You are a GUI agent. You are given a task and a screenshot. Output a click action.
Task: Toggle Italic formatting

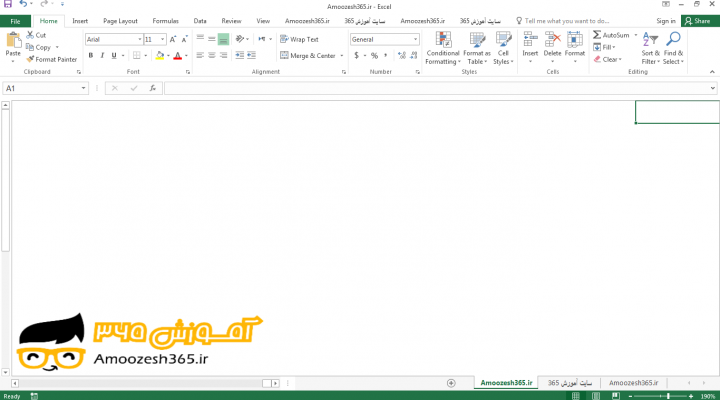[x=102, y=56]
